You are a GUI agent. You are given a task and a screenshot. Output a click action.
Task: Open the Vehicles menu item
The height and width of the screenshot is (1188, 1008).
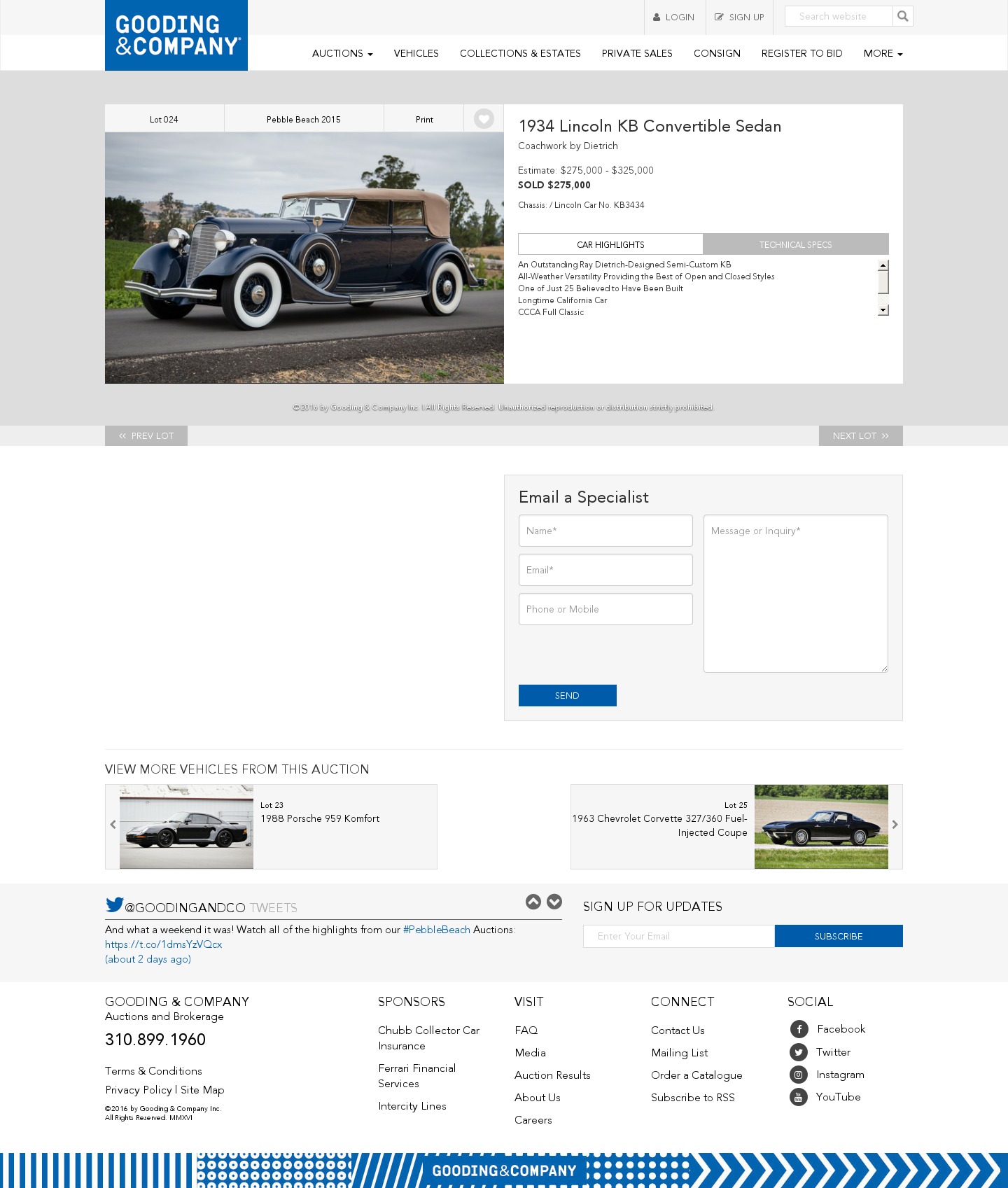point(416,53)
